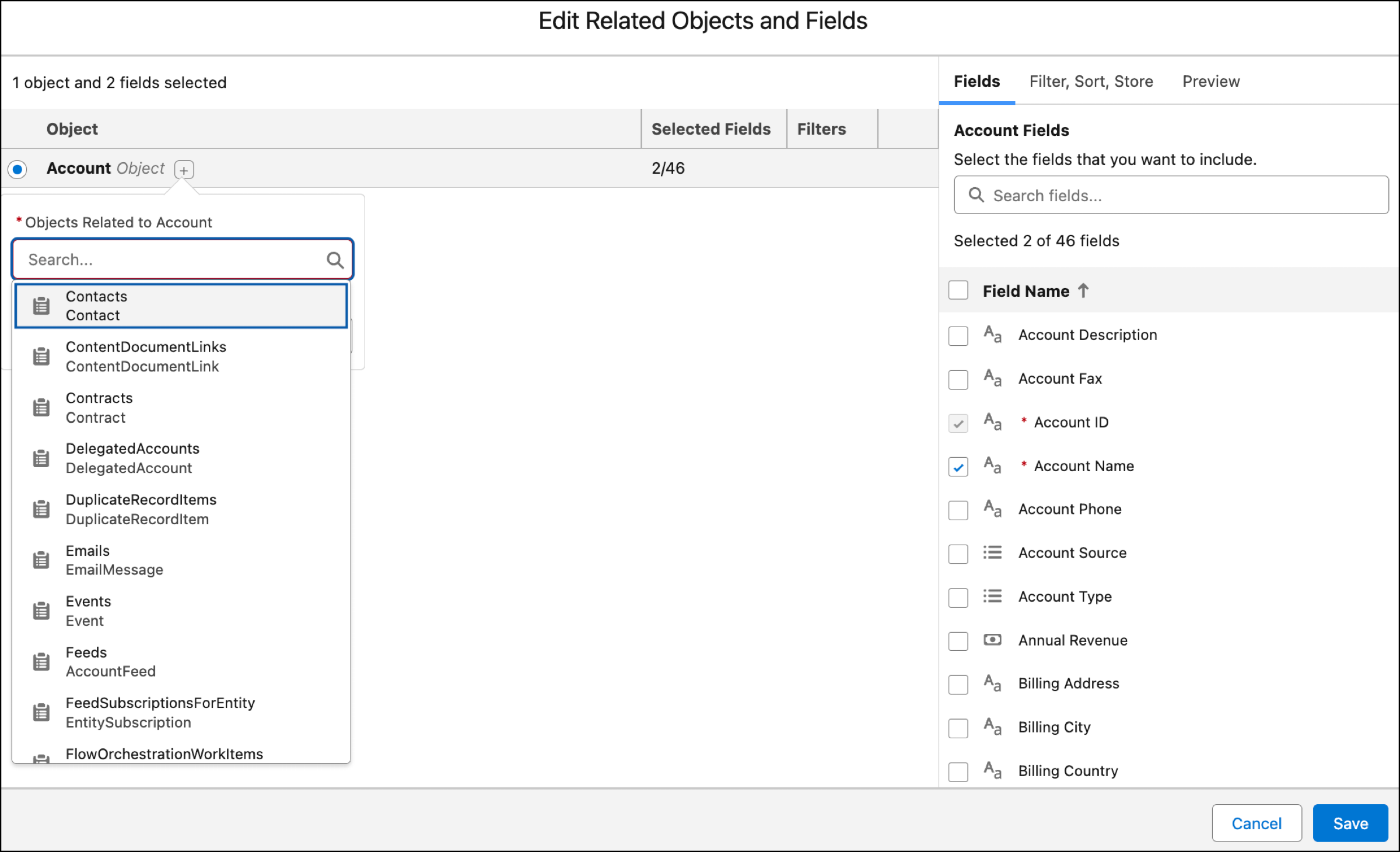Check the Annual Revenue checkbox
The width and height of the screenshot is (1400, 852).
[x=958, y=641]
